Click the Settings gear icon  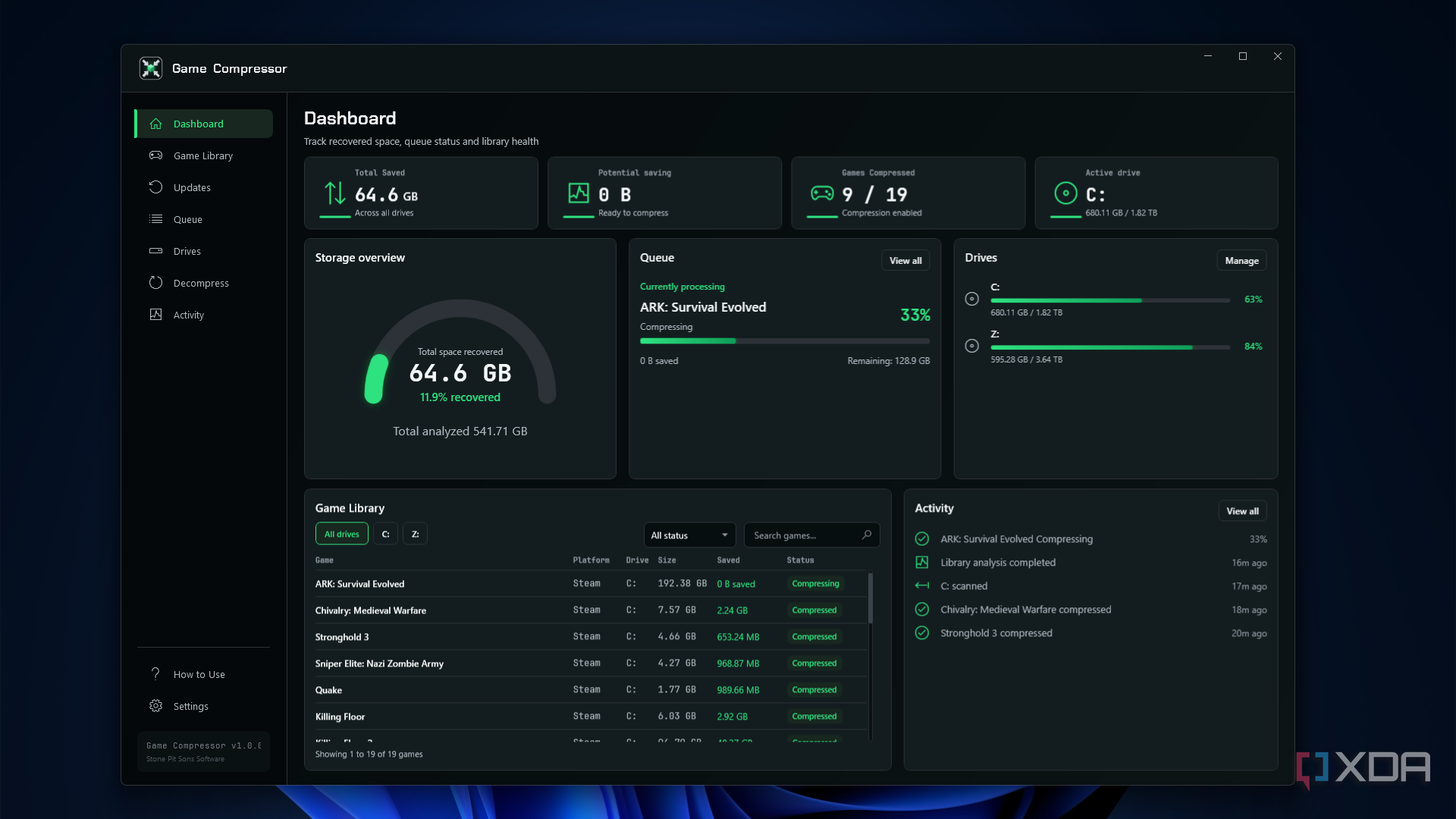156,706
